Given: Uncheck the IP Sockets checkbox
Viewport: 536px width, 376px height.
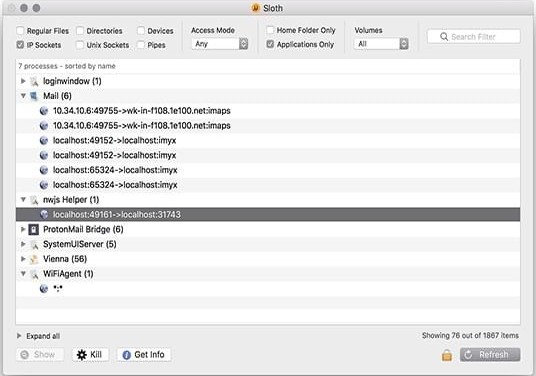Looking at the screenshot, I should (20, 45).
